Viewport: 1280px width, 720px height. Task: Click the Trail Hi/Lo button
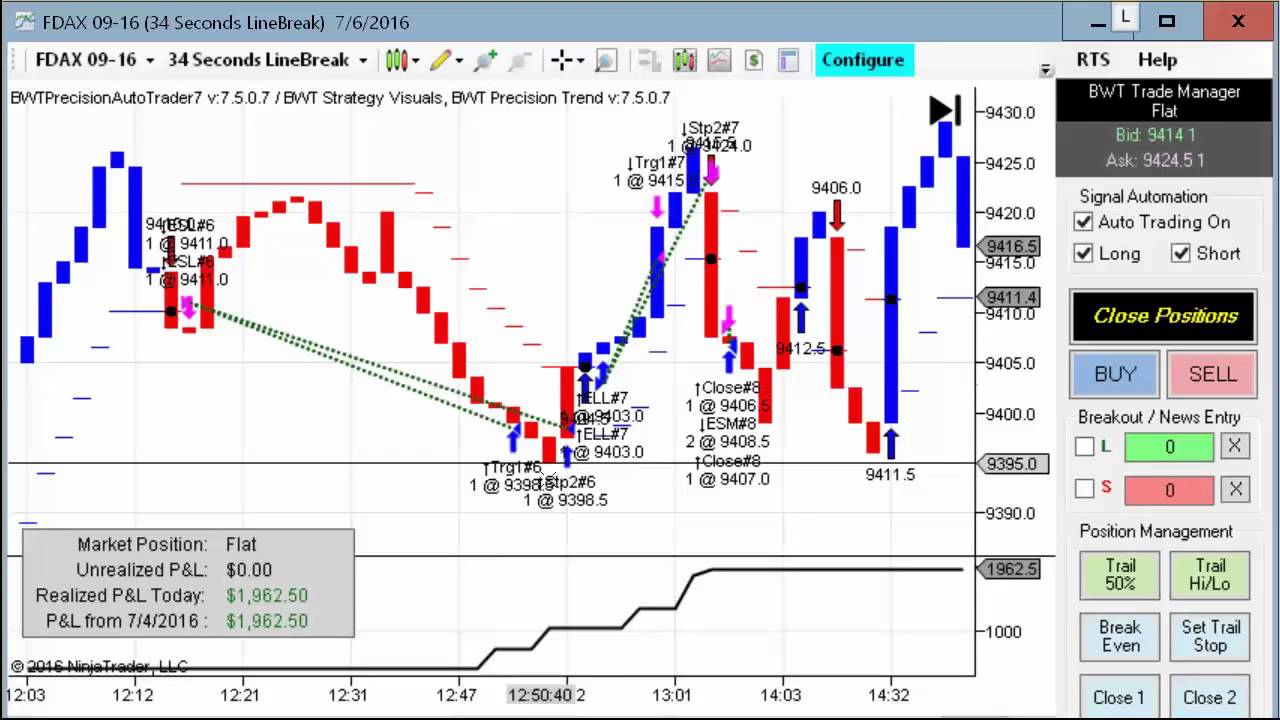pyautogui.click(x=1210, y=575)
